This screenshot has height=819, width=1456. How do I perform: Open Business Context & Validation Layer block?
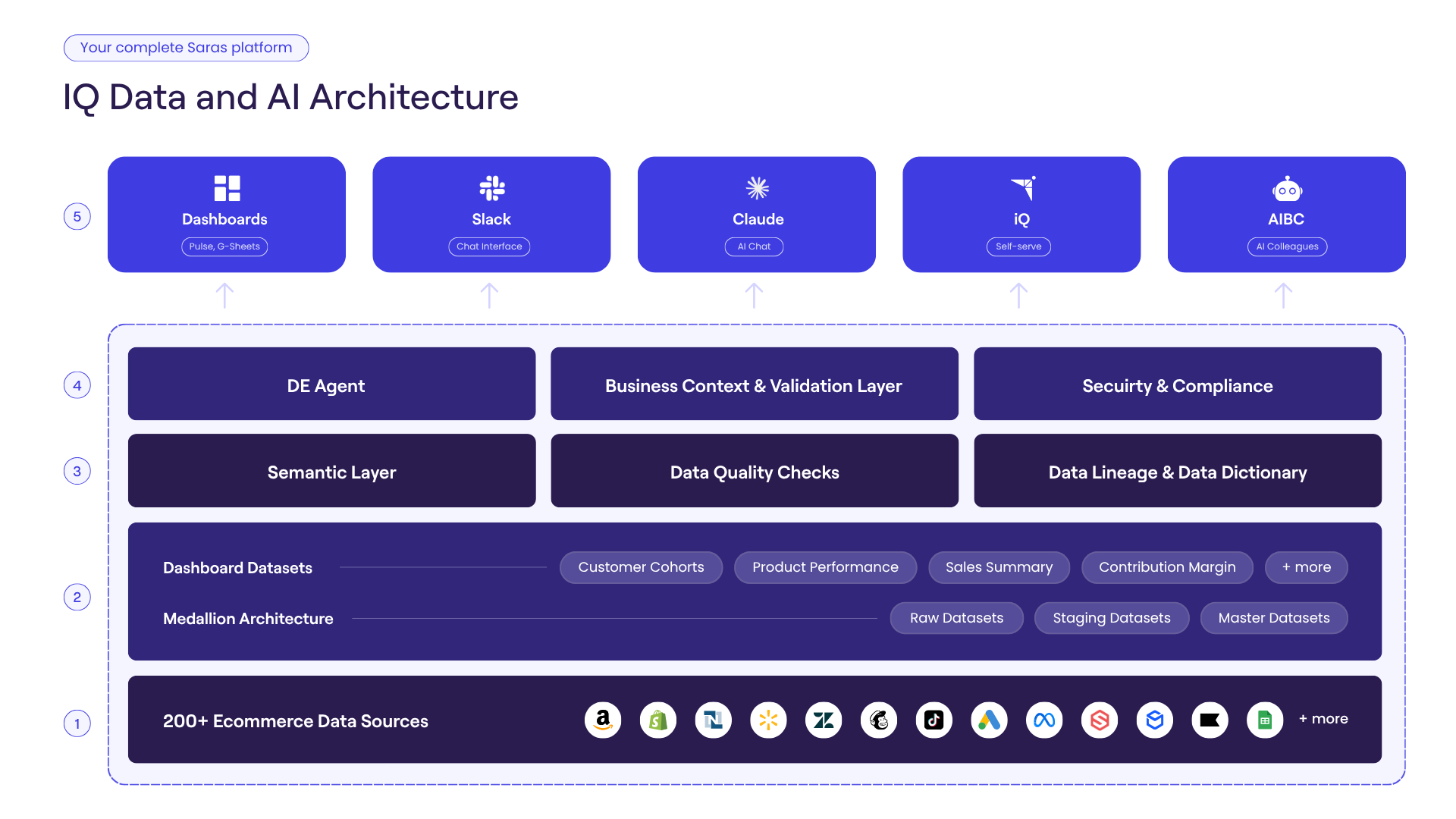point(755,384)
